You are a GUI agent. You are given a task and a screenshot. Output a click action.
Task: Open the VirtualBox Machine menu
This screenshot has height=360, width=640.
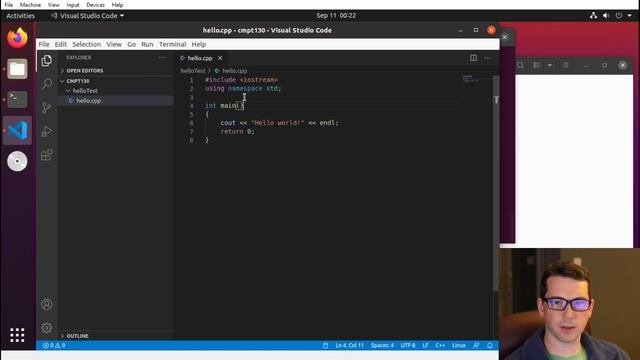click(x=30, y=5)
